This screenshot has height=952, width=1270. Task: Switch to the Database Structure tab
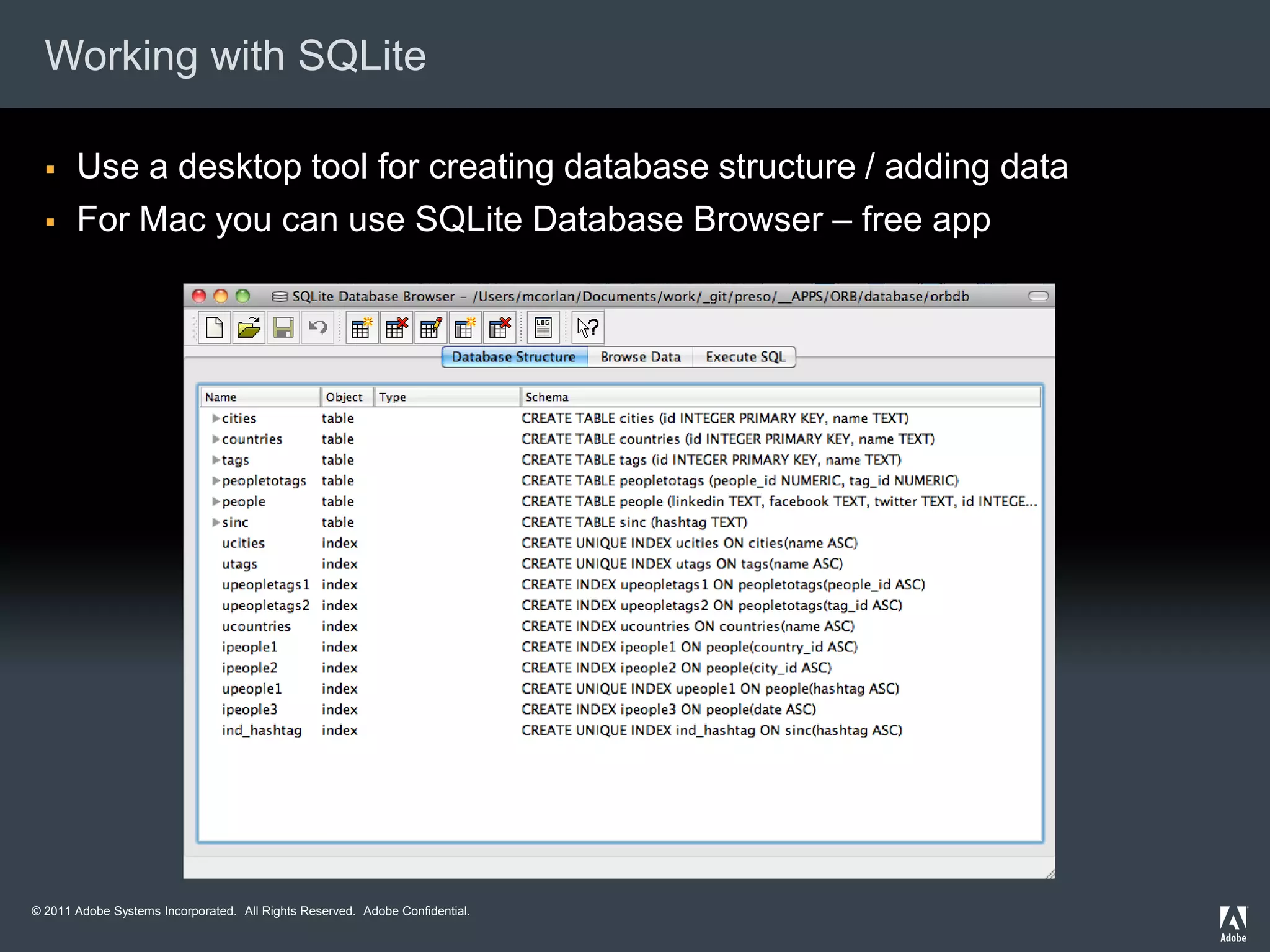tap(514, 357)
